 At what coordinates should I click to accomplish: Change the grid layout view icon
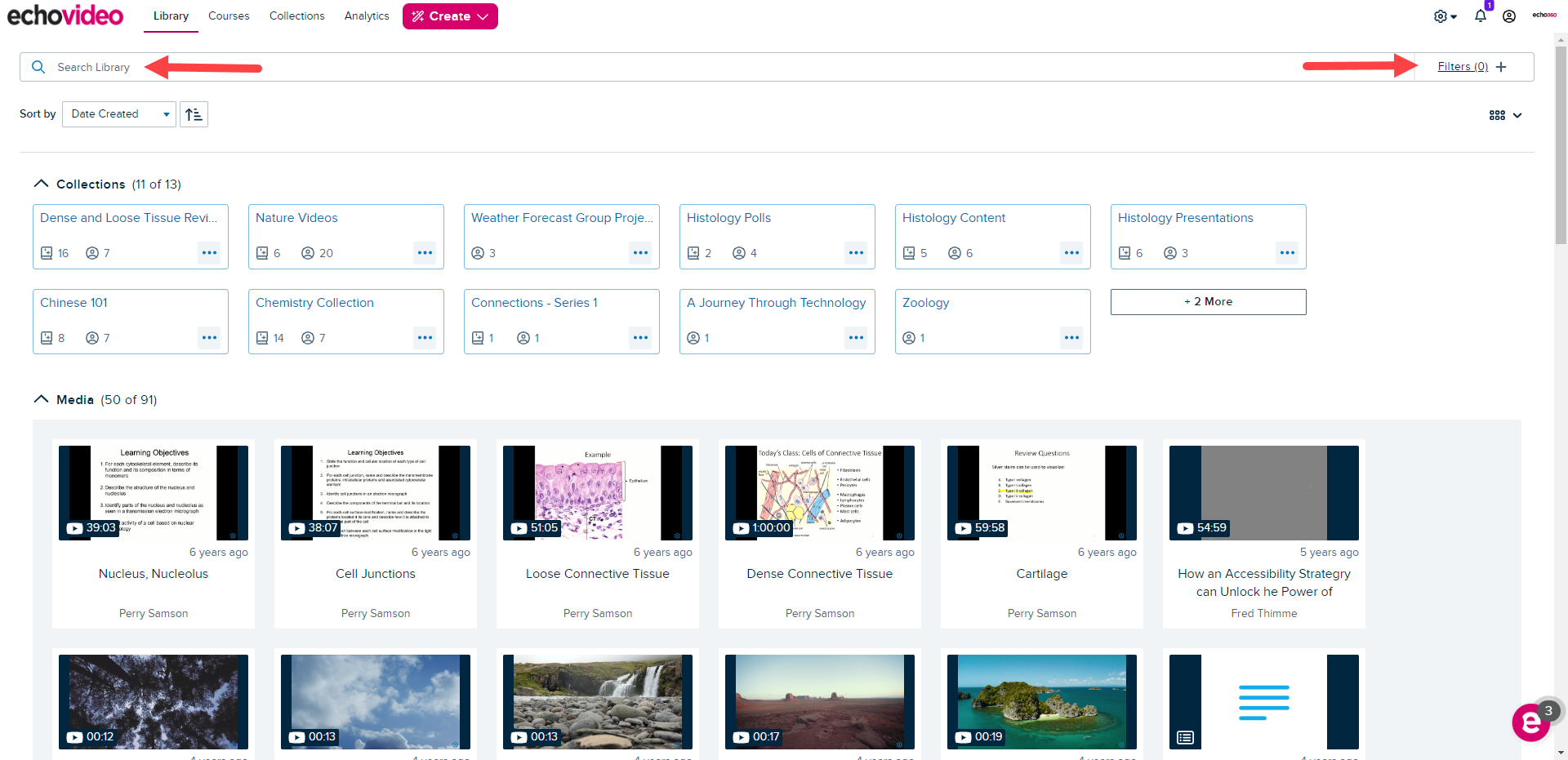click(1497, 115)
